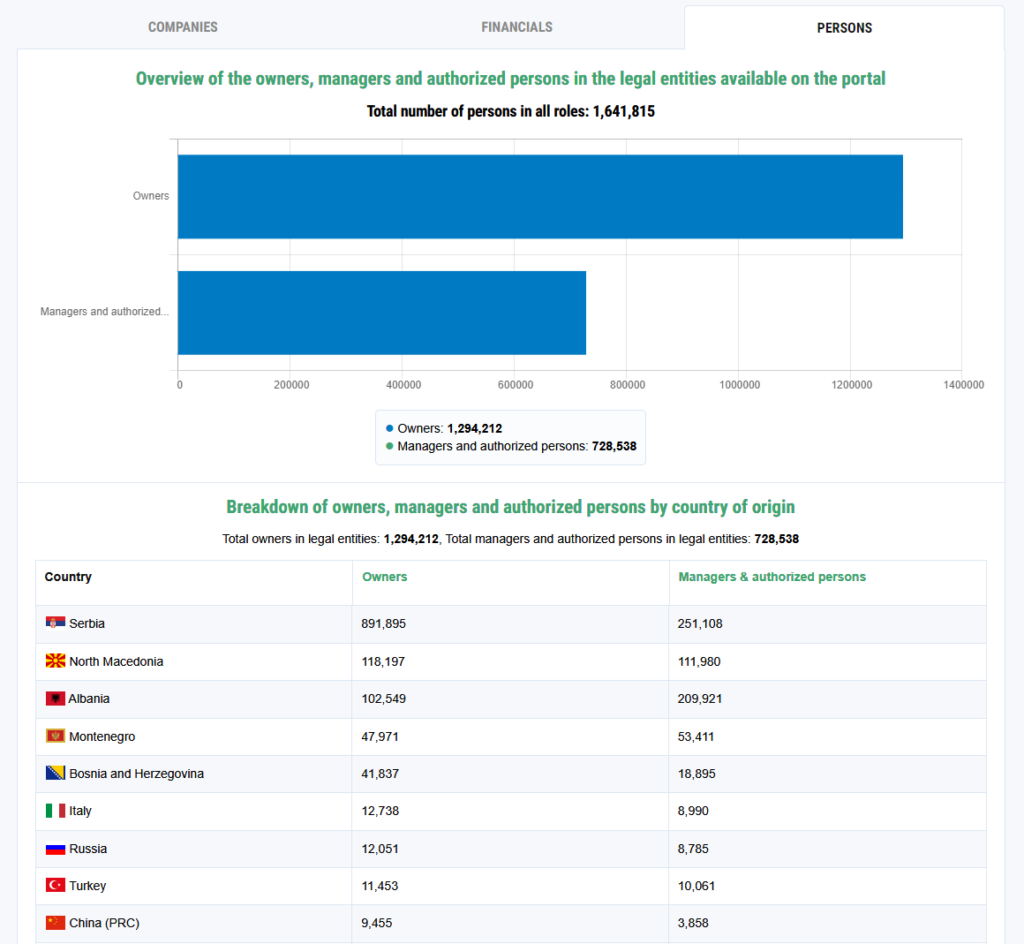Sort table by Owners column header

coord(384,576)
